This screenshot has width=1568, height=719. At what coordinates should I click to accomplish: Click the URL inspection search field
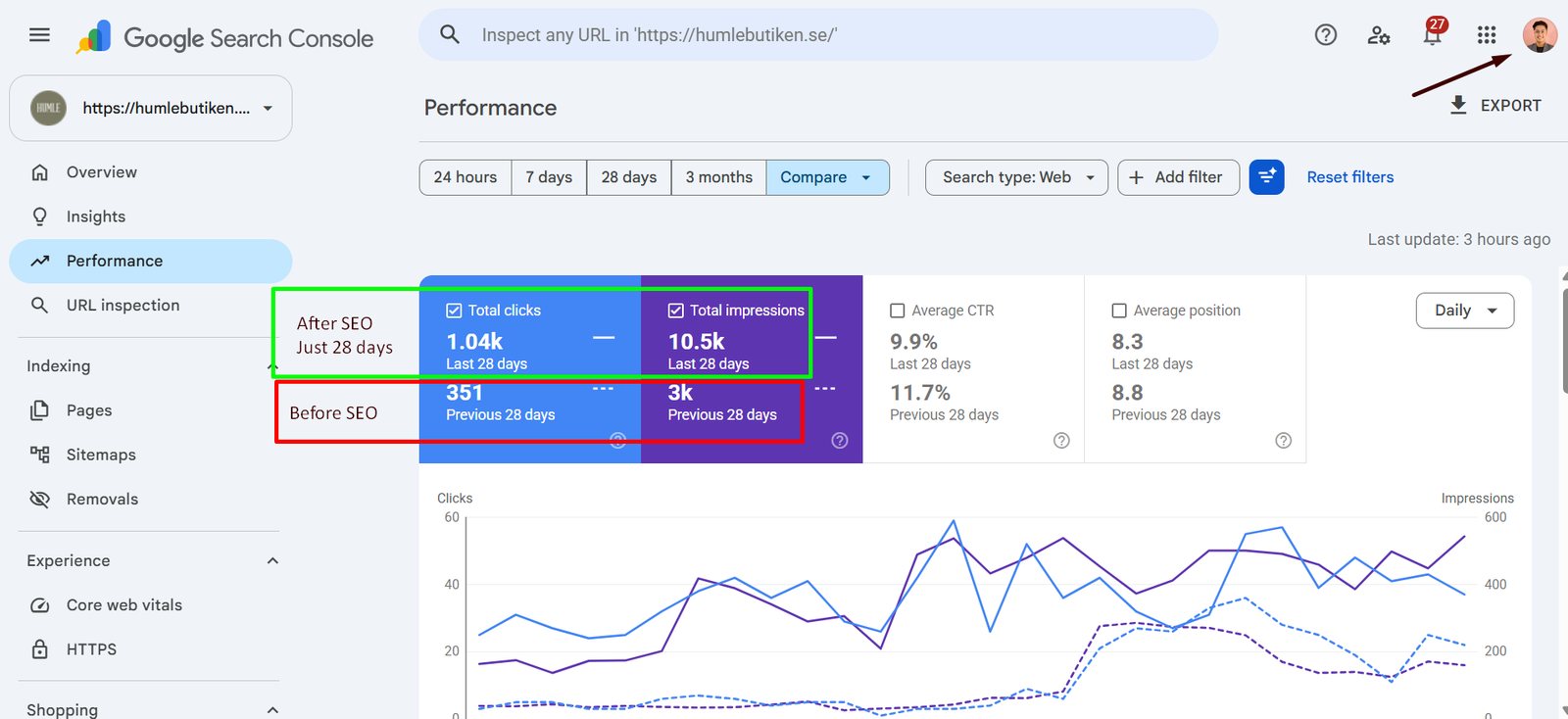(x=818, y=35)
